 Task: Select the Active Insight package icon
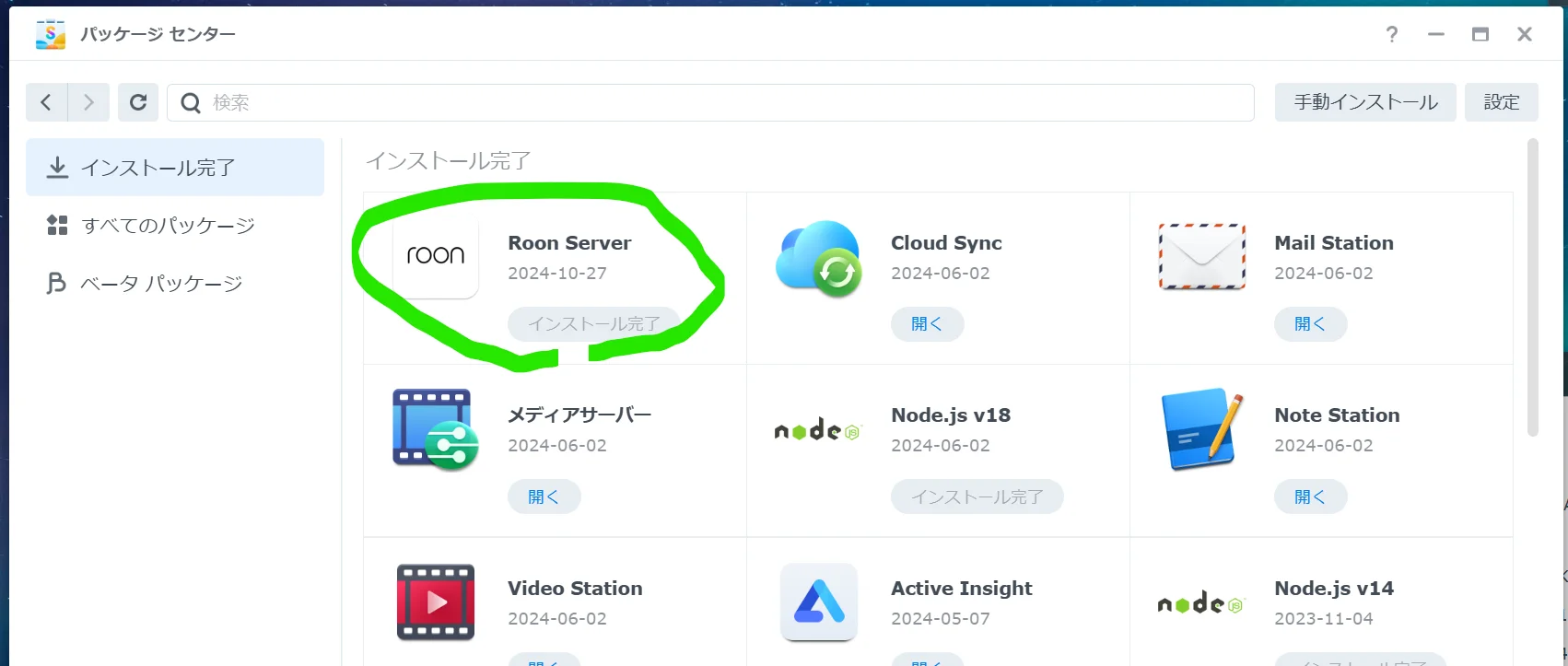(x=818, y=602)
